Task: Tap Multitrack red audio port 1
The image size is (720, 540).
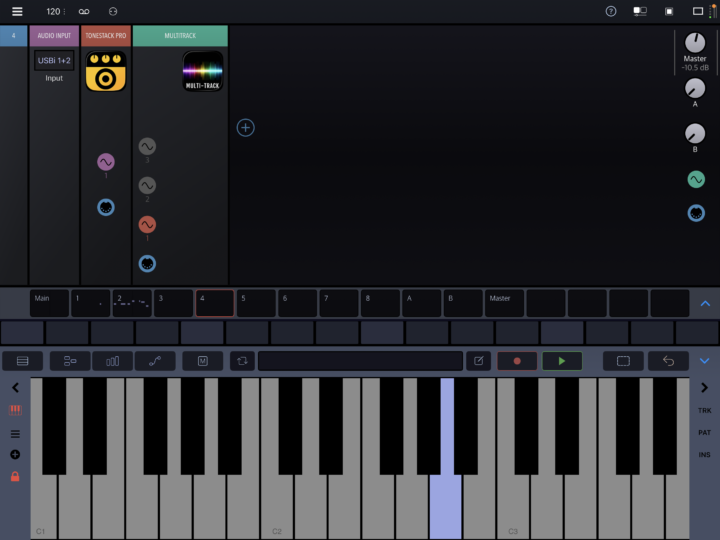Action: click(x=147, y=225)
